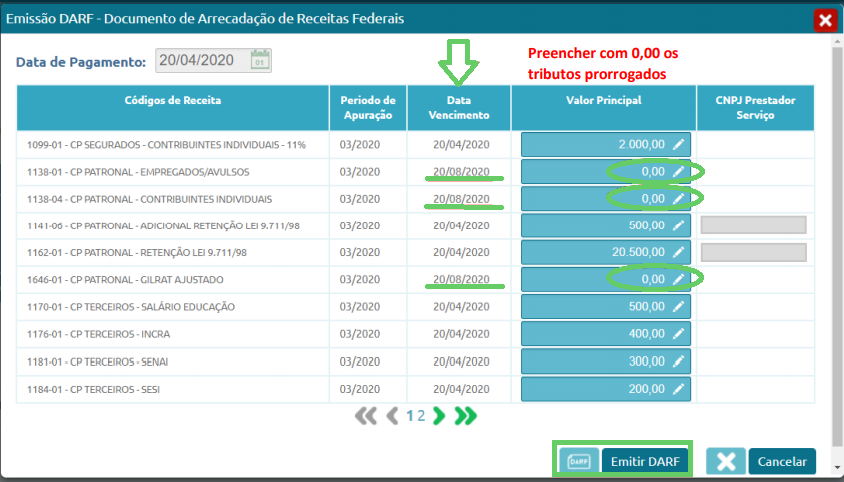Click the 200,00 SESI value field
The width and height of the screenshot is (844, 482).
pos(606,389)
